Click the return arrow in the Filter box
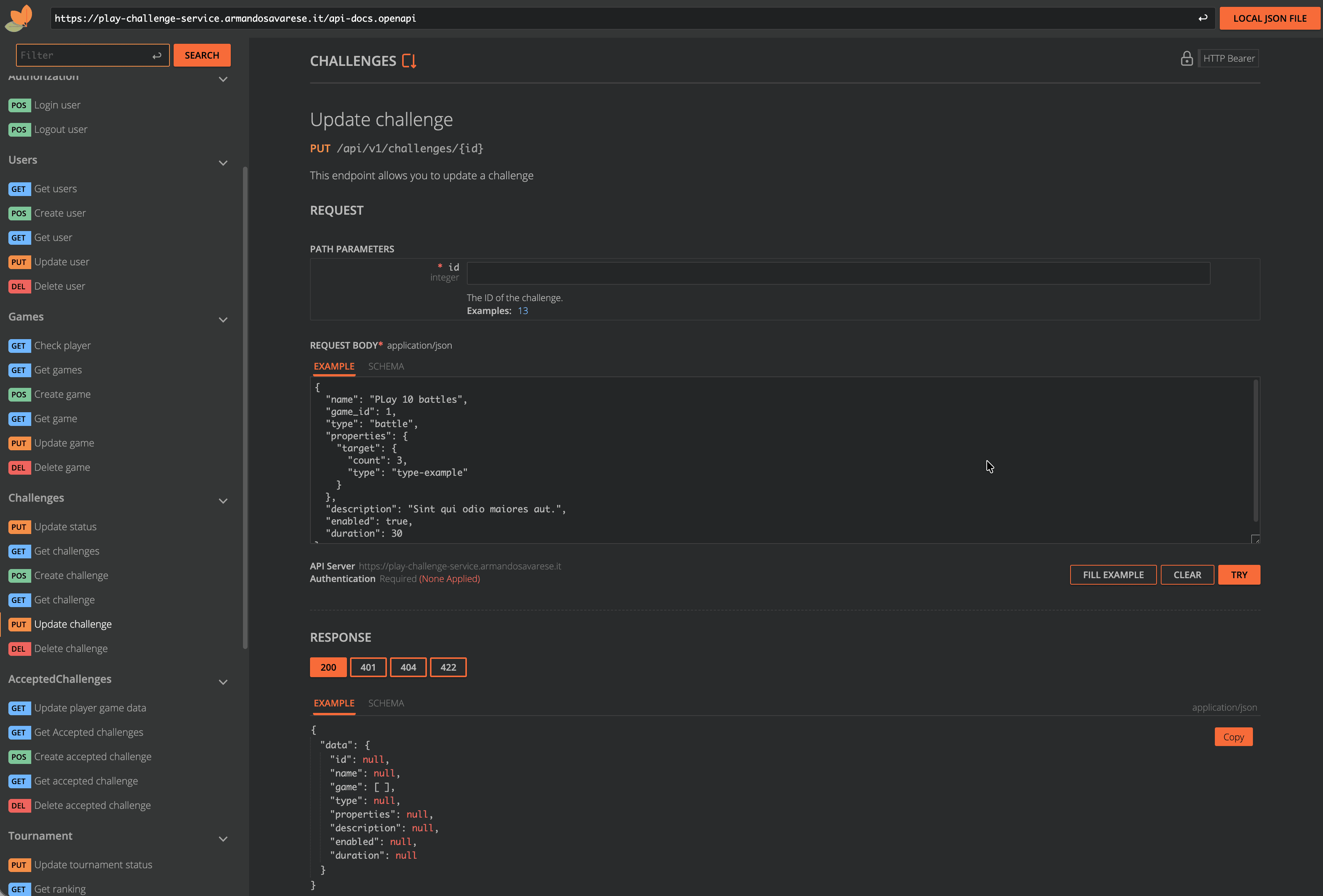The width and height of the screenshot is (1323, 896). (157, 55)
